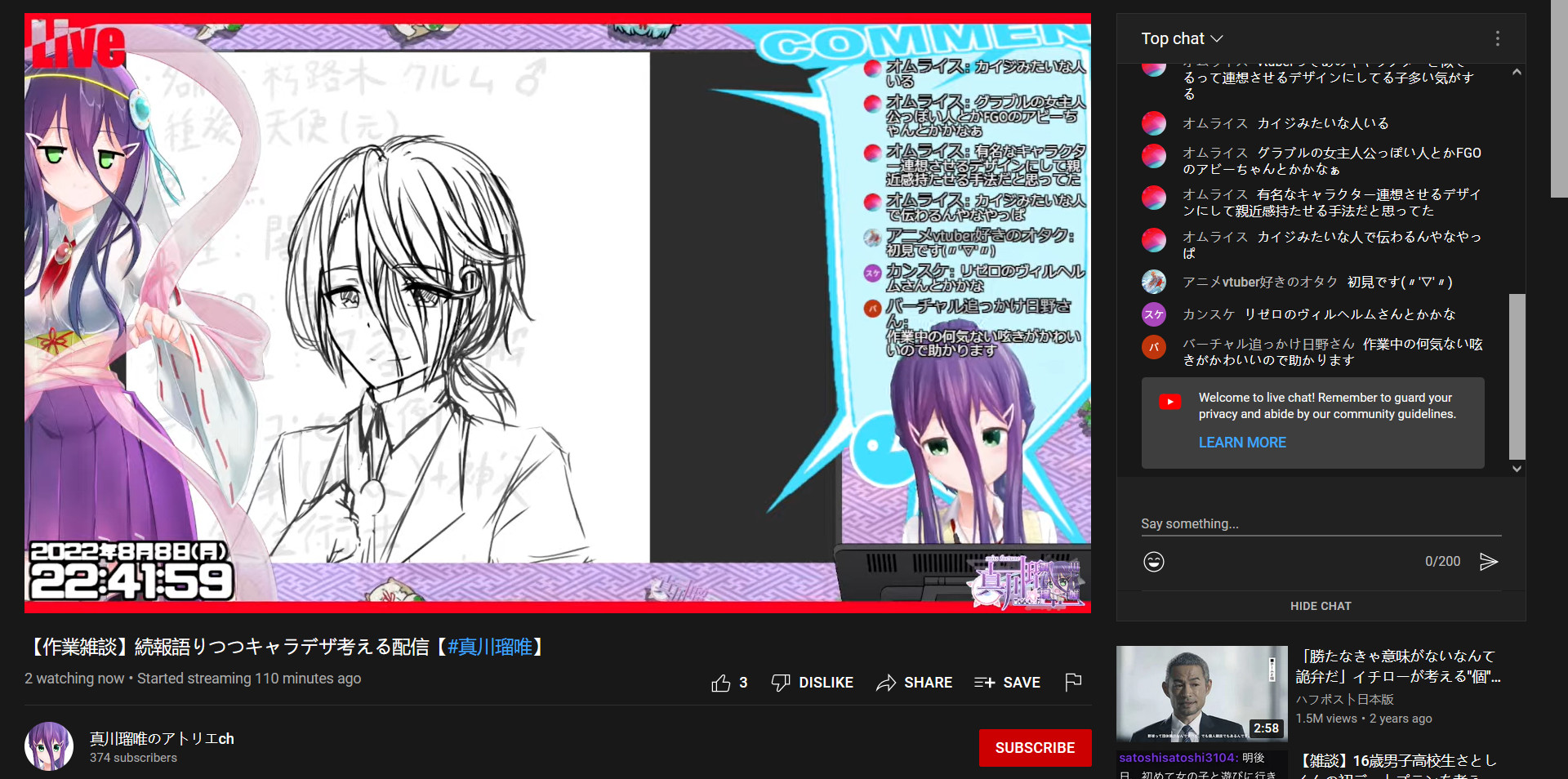Click オムライス message カイジみたいな人いる
1568x779 pixels.
(1323, 123)
